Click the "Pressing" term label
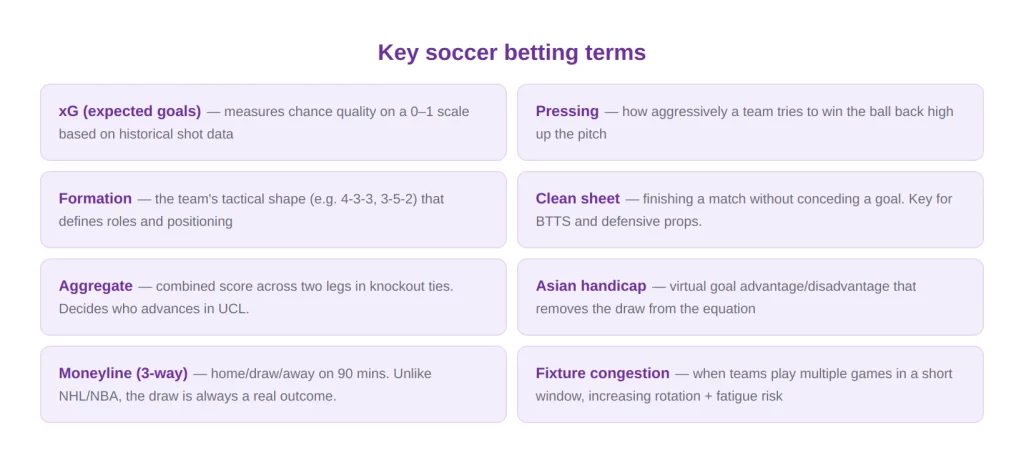This screenshot has width=1024, height=463. click(567, 111)
